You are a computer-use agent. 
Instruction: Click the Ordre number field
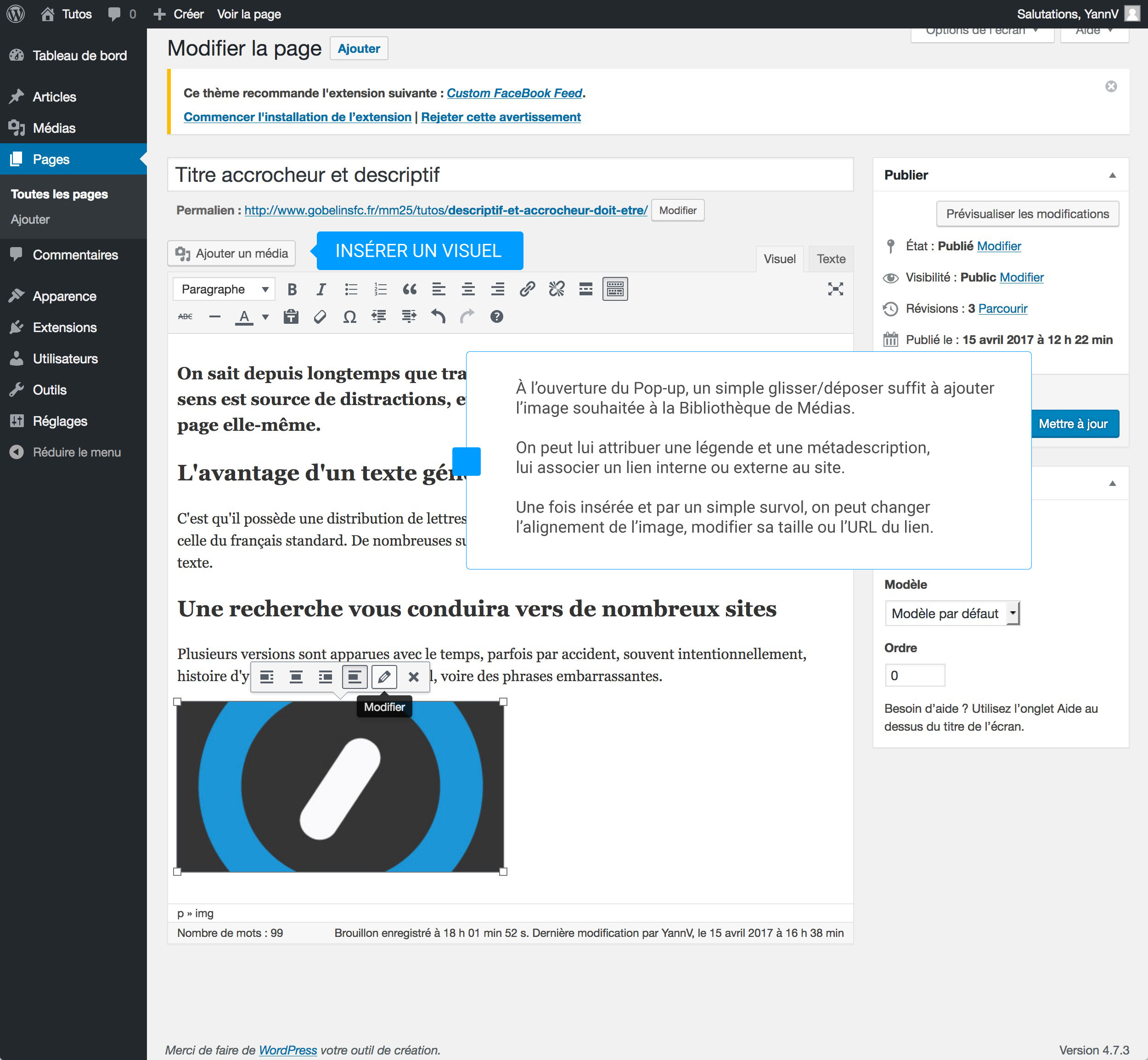point(915,676)
